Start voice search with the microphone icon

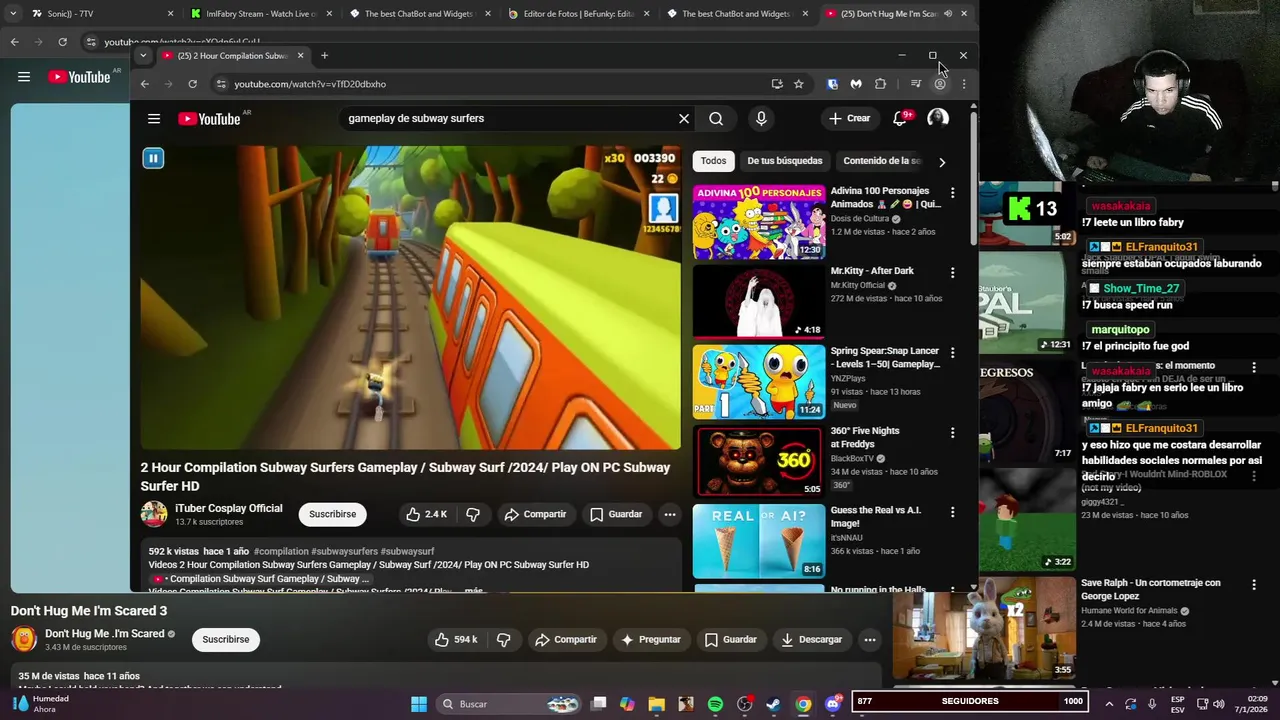[761, 119]
